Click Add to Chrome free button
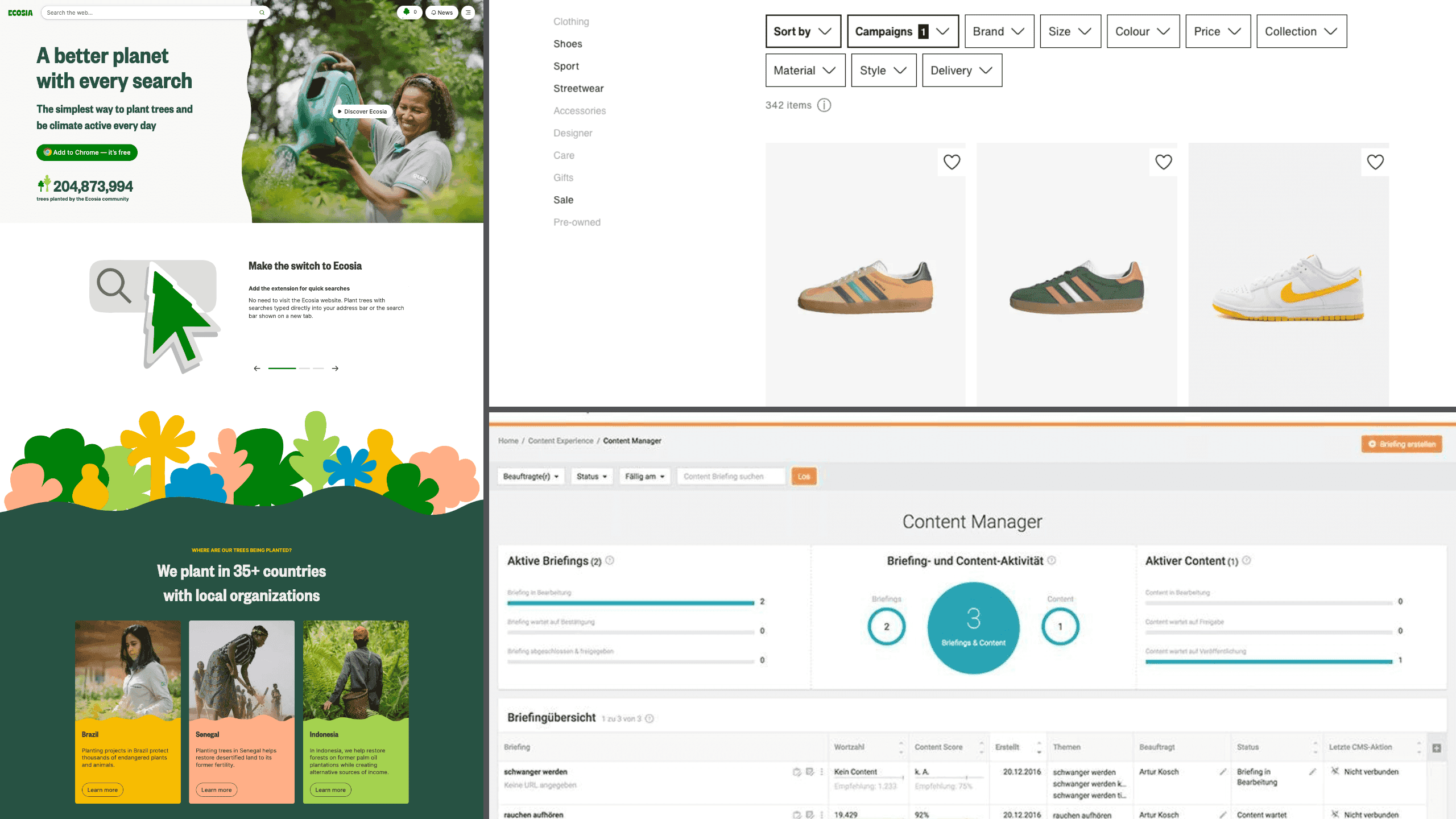The width and height of the screenshot is (1456, 819). coord(87,152)
